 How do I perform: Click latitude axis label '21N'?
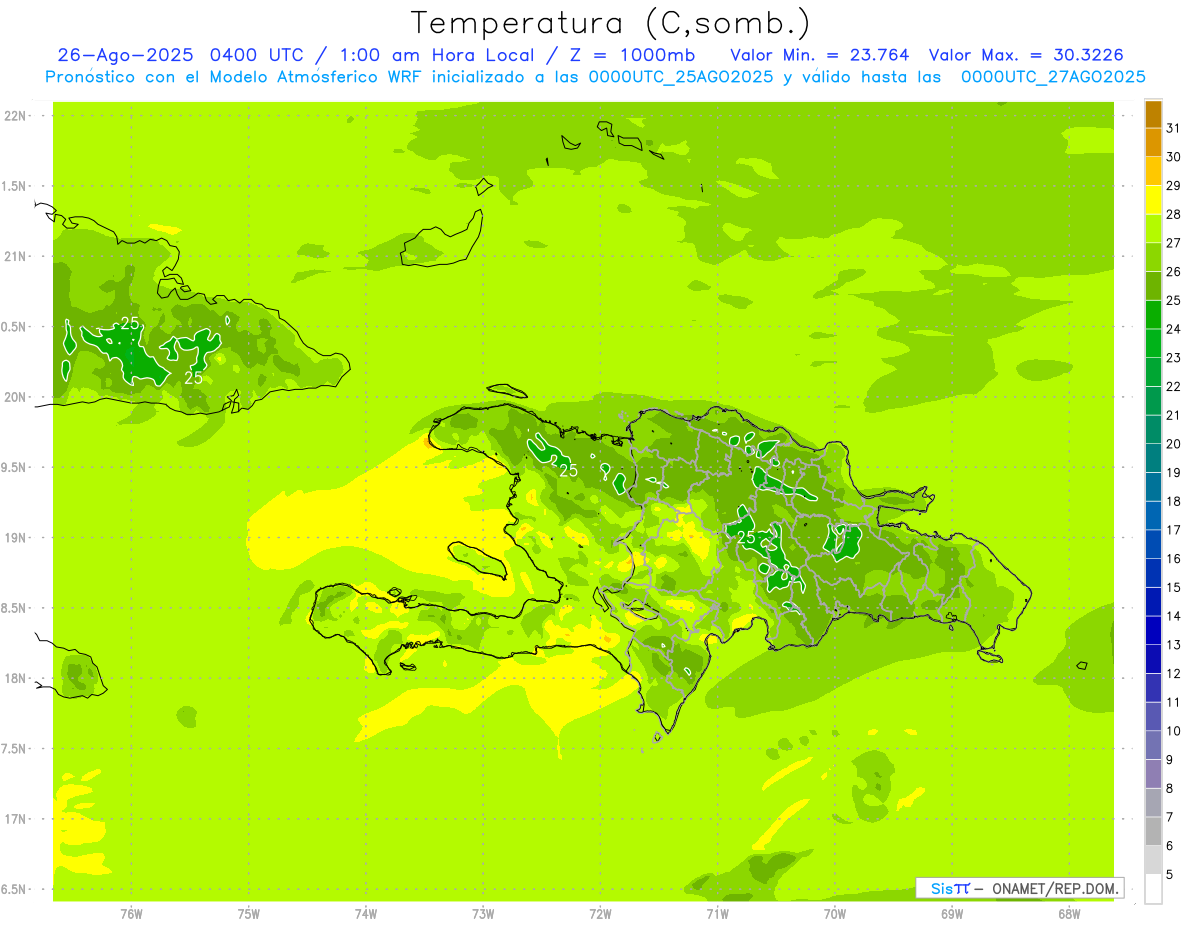[x=15, y=257]
